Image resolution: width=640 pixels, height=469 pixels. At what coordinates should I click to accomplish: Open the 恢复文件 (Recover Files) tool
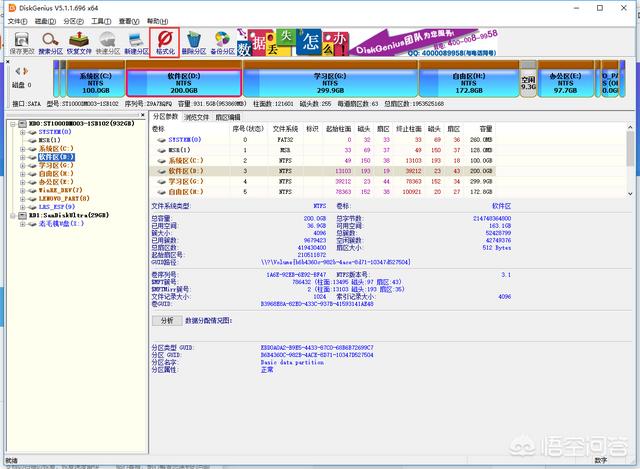(81, 40)
